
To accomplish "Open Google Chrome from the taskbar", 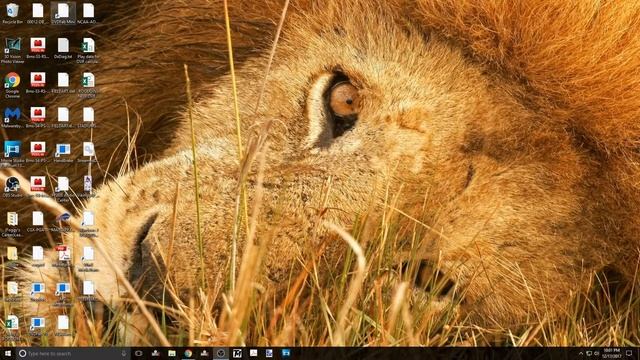I will 188,353.
